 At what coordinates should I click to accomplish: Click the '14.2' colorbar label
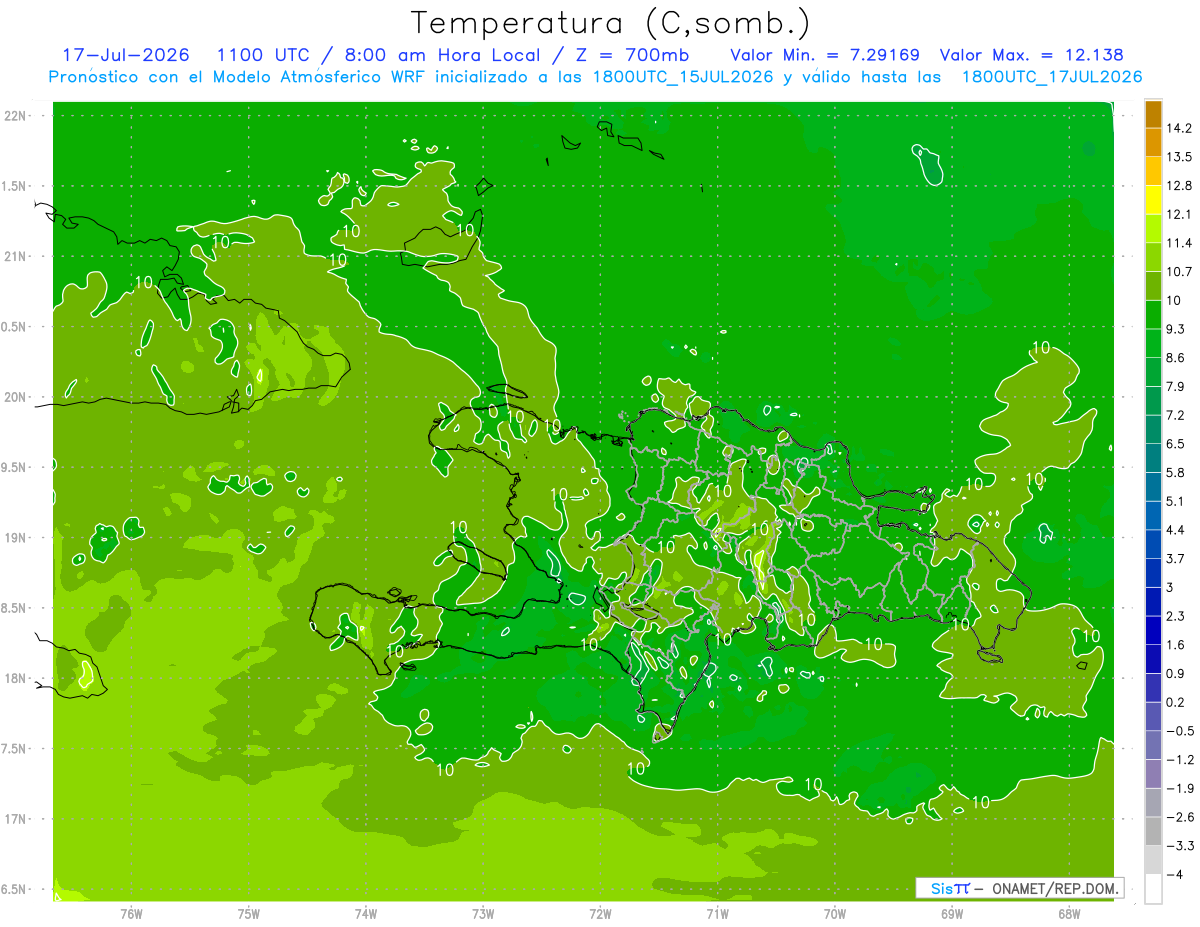tap(1181, 128)
